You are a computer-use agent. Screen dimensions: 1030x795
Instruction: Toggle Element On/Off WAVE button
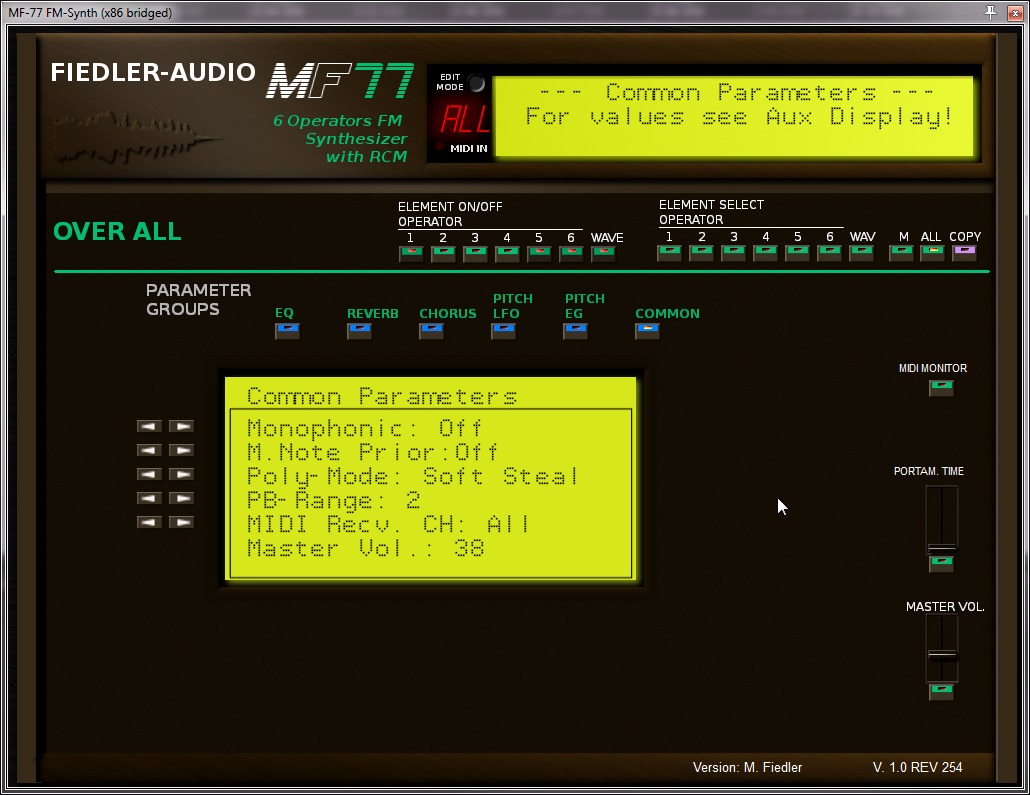tap(603, 254)
